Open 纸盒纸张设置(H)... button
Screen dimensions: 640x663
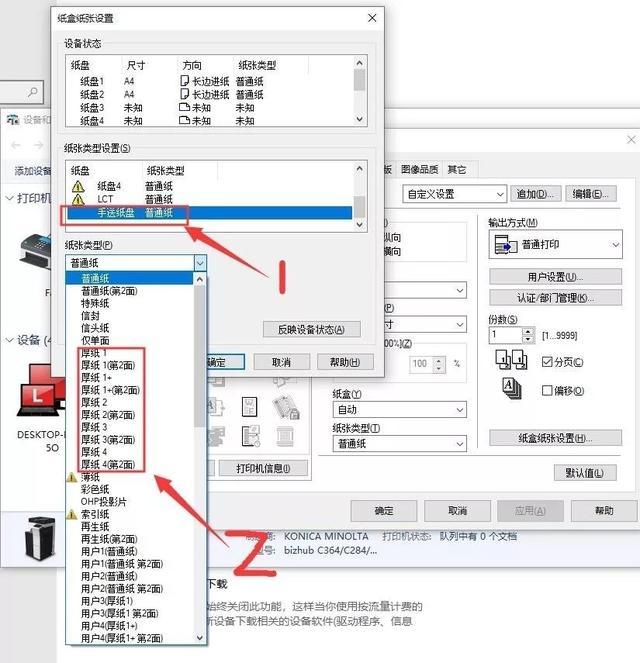(555, 438)
